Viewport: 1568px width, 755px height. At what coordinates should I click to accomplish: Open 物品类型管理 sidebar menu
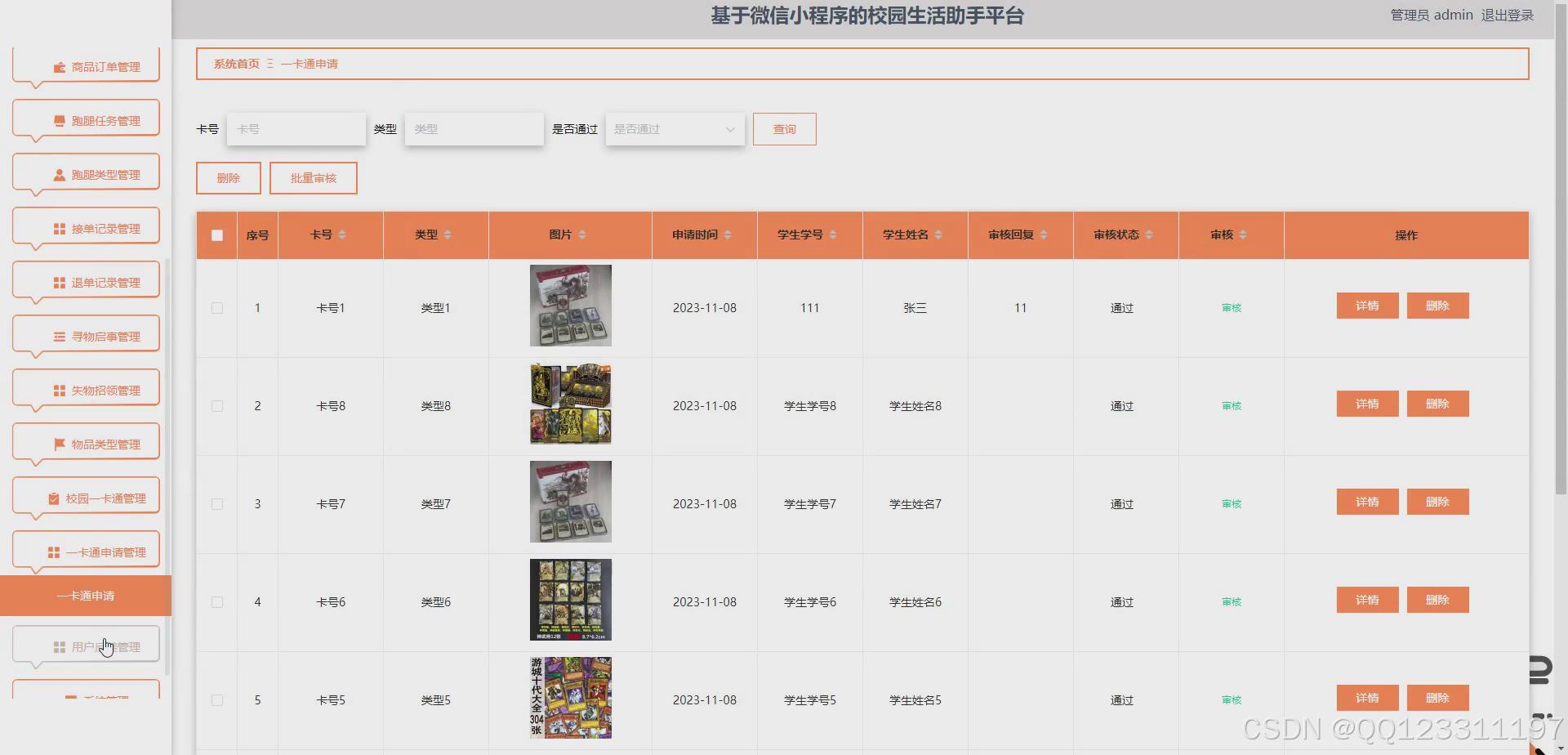(86, 443)
